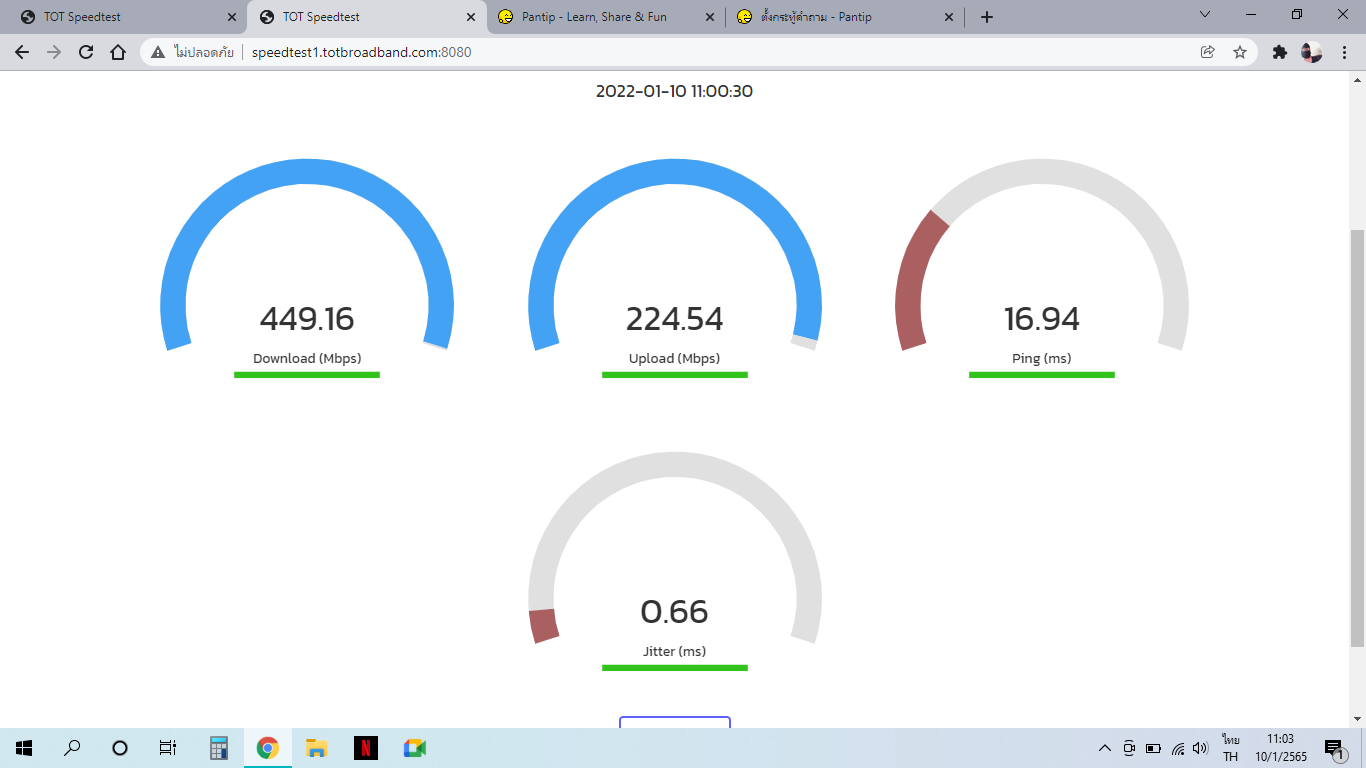Close the ตั้งกระทู้คำถาม - Pantip tab

(949, 17)
